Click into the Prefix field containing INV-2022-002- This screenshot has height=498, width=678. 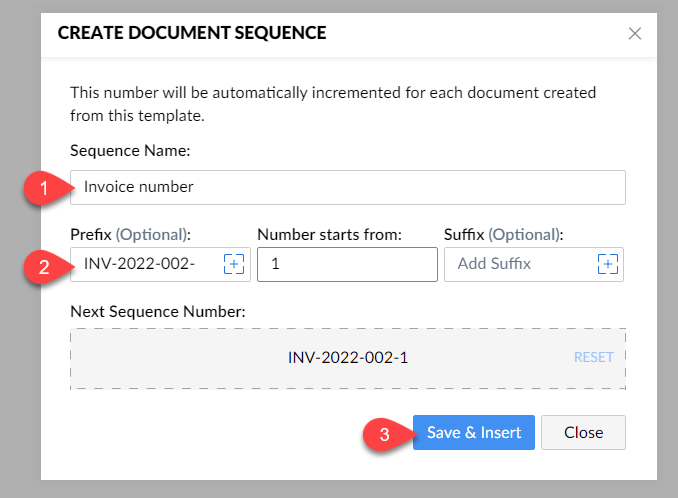click(x=145, y=264)
